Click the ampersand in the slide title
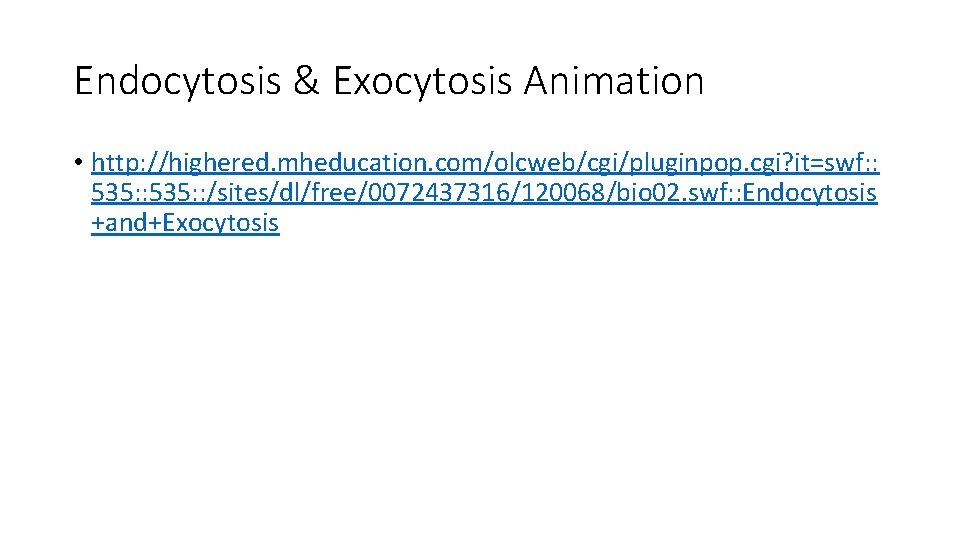This screenshot has height=540, width=960. [x=306, y=81]
